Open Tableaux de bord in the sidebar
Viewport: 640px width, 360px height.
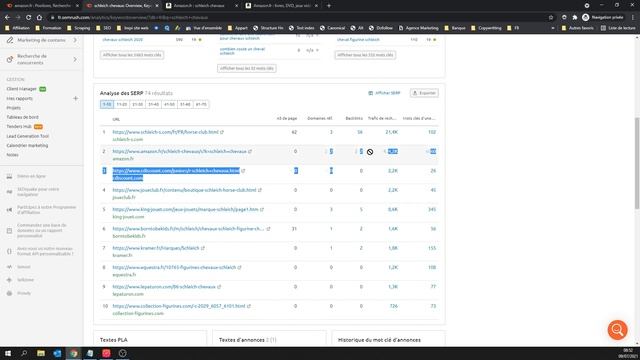(22, 117)
